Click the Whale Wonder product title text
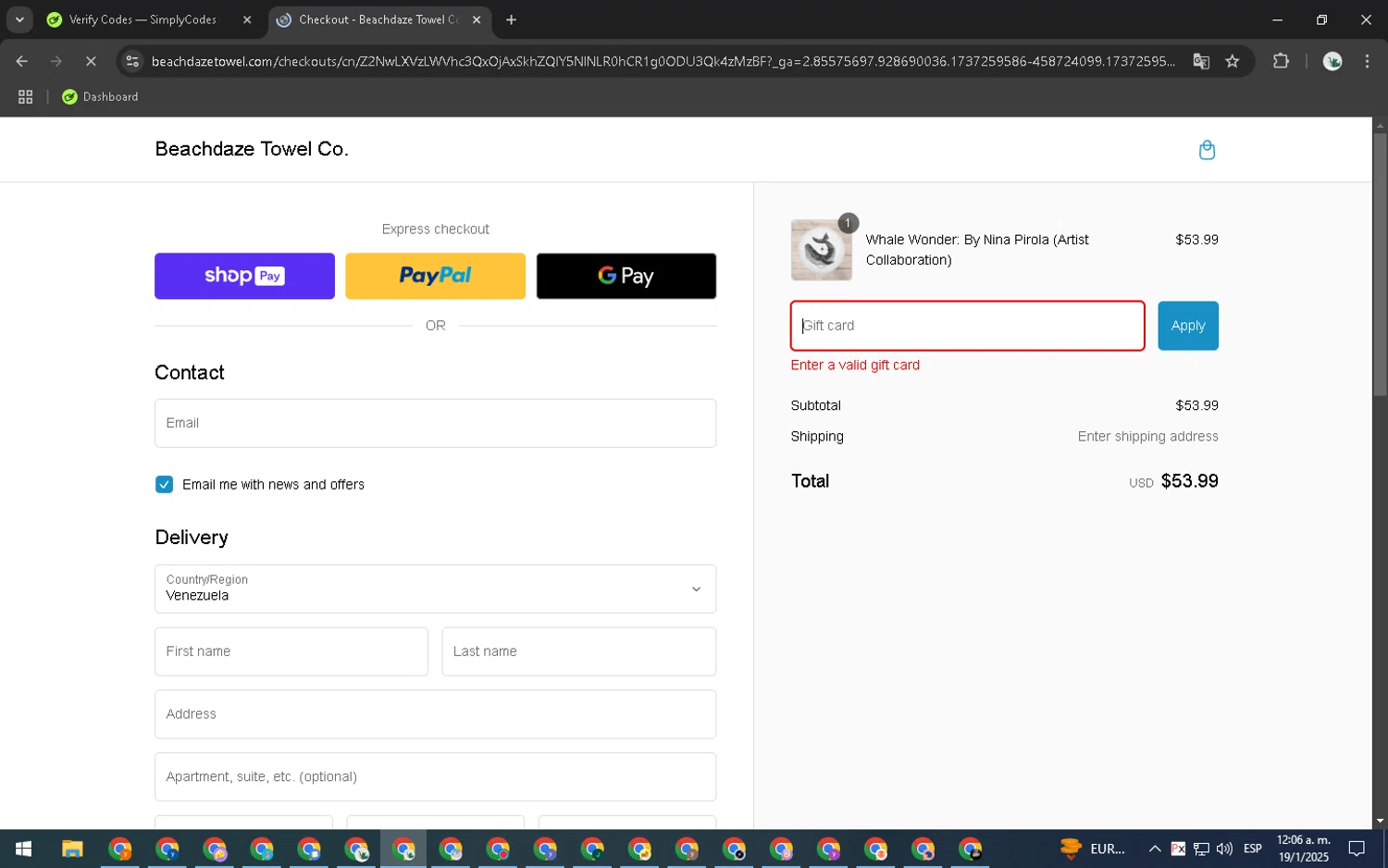 coord(977,250)
